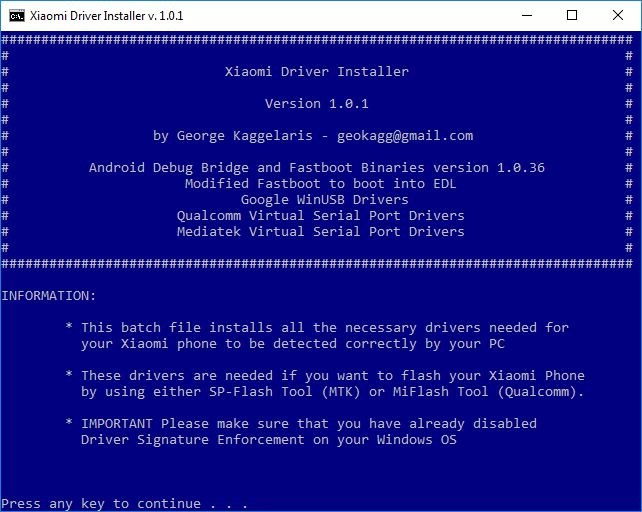Click the email 'geokagg@gmail.com'
Image resolution: width=642 pixels, height=512 pixels.
405,136
